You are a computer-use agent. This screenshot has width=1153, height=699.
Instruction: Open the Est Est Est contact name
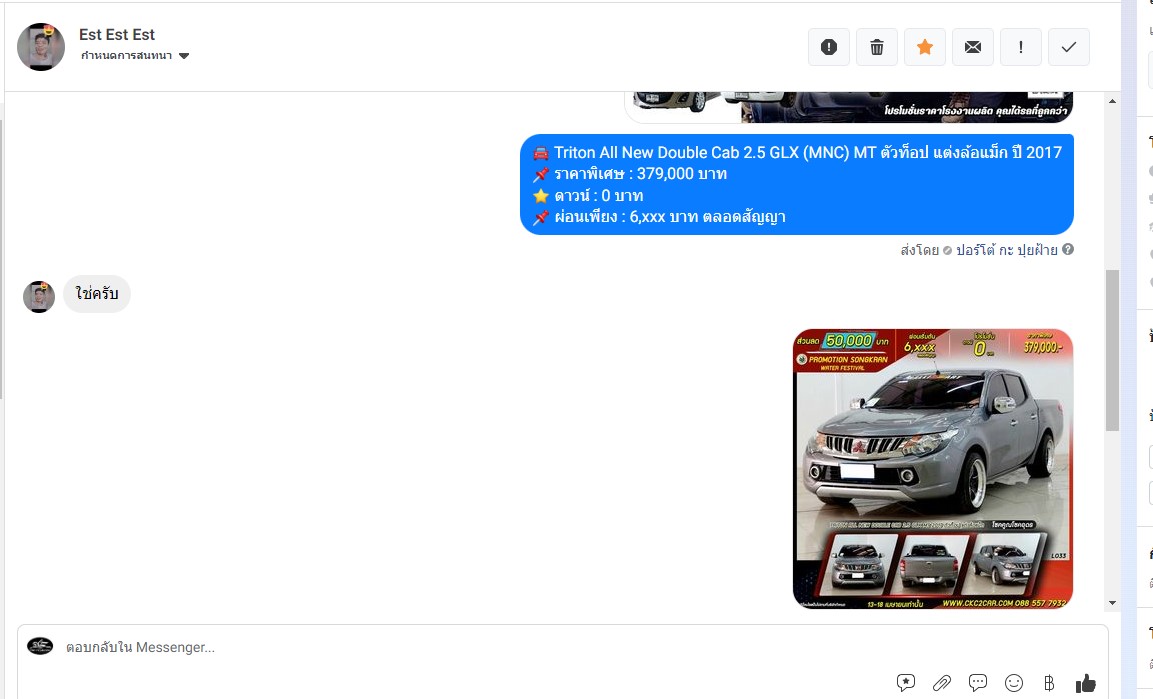click(x=117, y=35)
